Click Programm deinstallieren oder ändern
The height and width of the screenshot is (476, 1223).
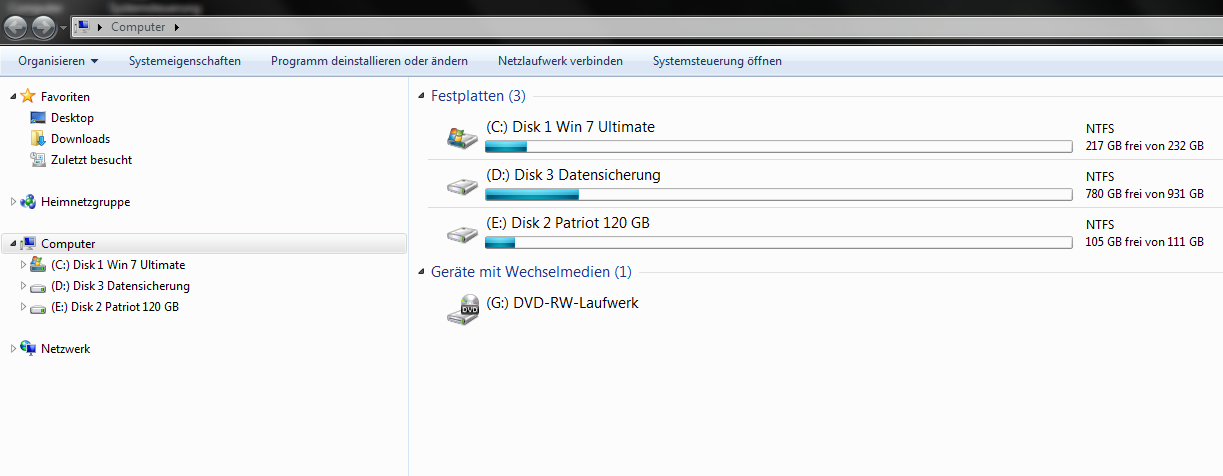click(x=369, y=61)
